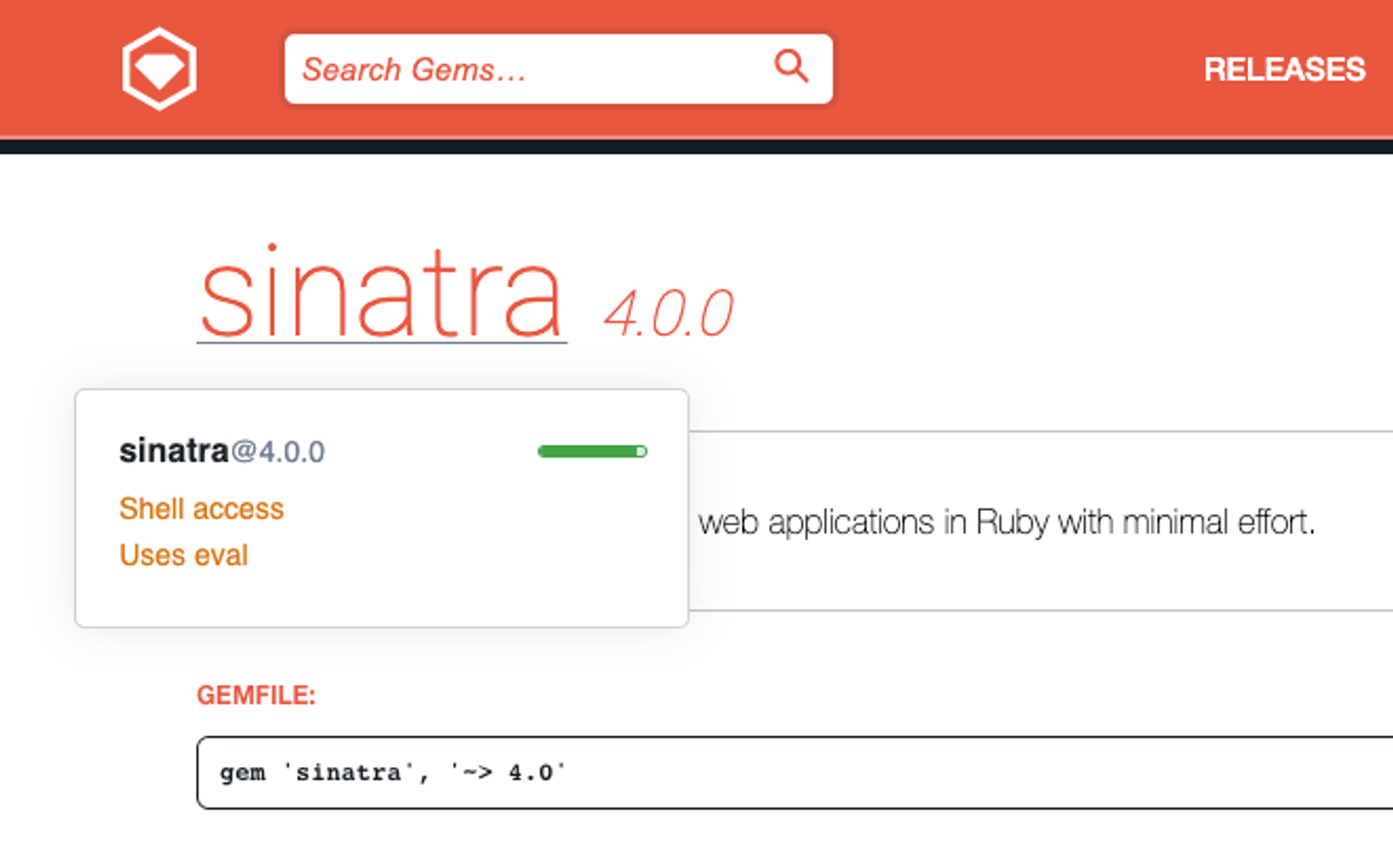Focus the Search Gems input field
This screenshot has width=1393, height=868.
[558, 69]
